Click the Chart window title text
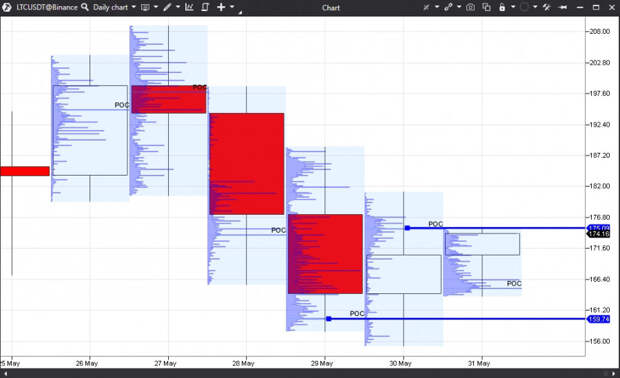620x378 pixels. (331, 8)
